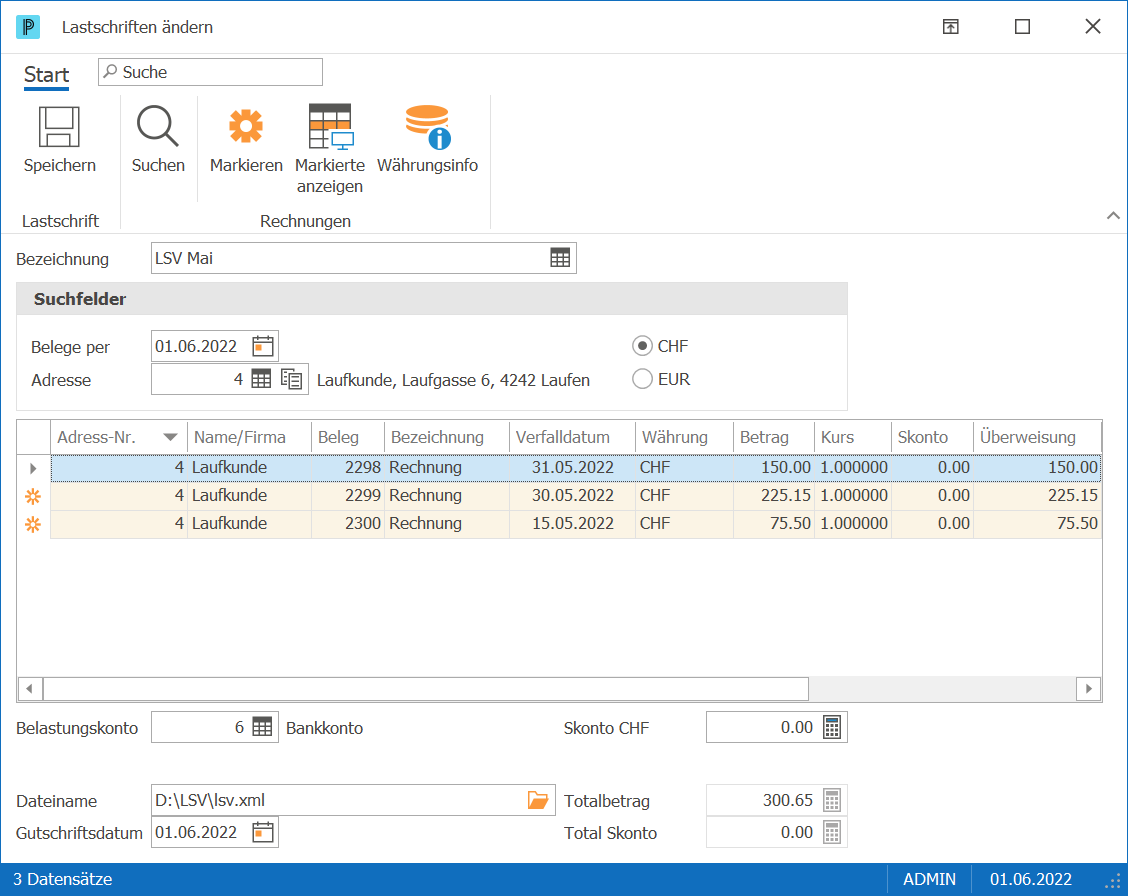
Task: Open the Gutschriftsdatum calendar picker
Action: click(x=263, y=832)
